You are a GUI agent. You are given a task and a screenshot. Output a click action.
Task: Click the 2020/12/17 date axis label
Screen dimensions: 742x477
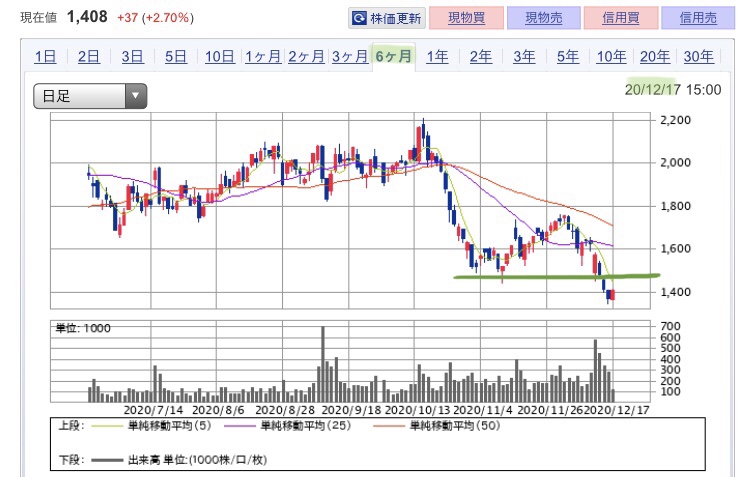point(617,410)
